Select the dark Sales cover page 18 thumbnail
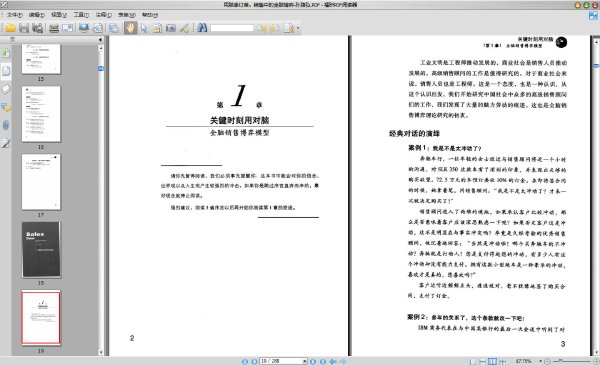This screenshot has width=600, height=366. point(41,250)
